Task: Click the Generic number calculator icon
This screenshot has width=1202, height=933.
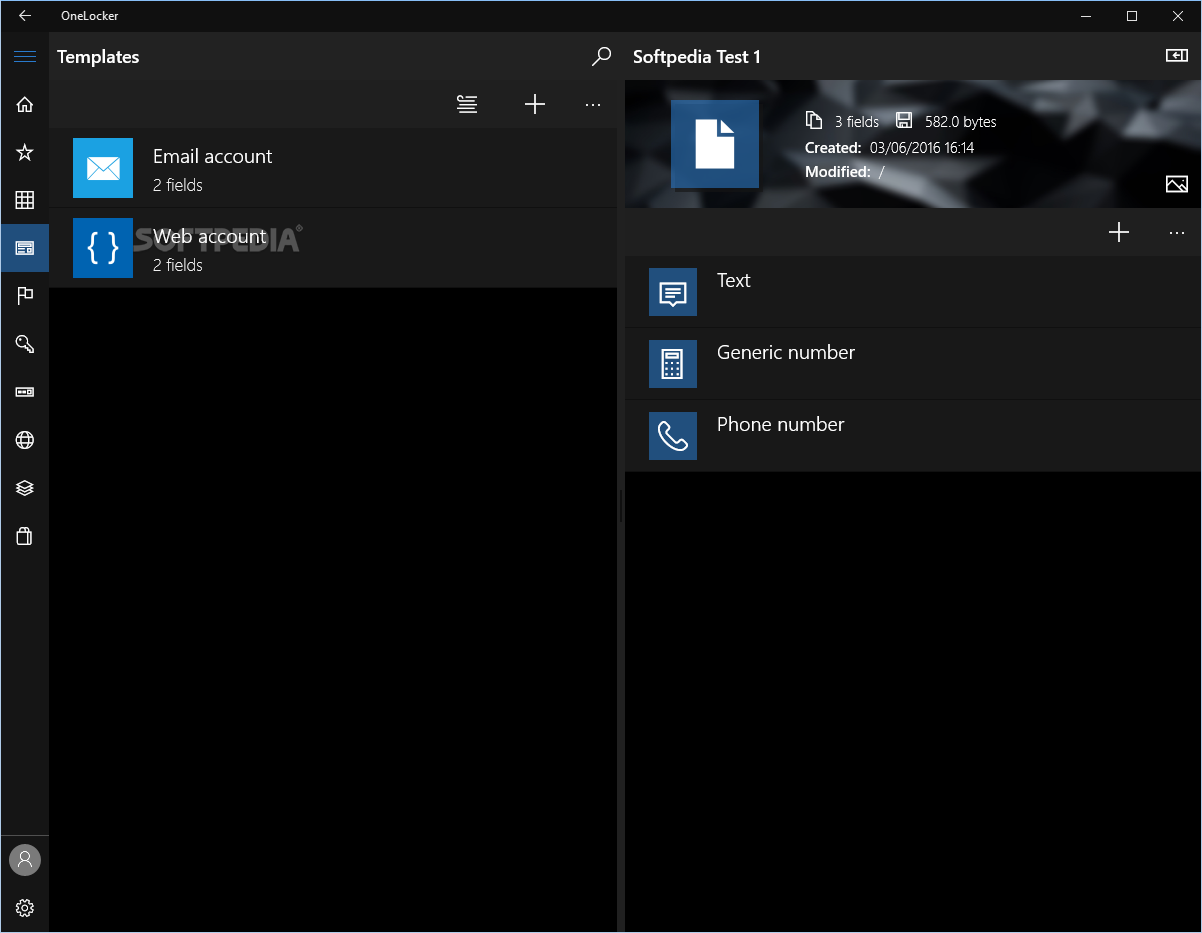Action: (673, 364)
